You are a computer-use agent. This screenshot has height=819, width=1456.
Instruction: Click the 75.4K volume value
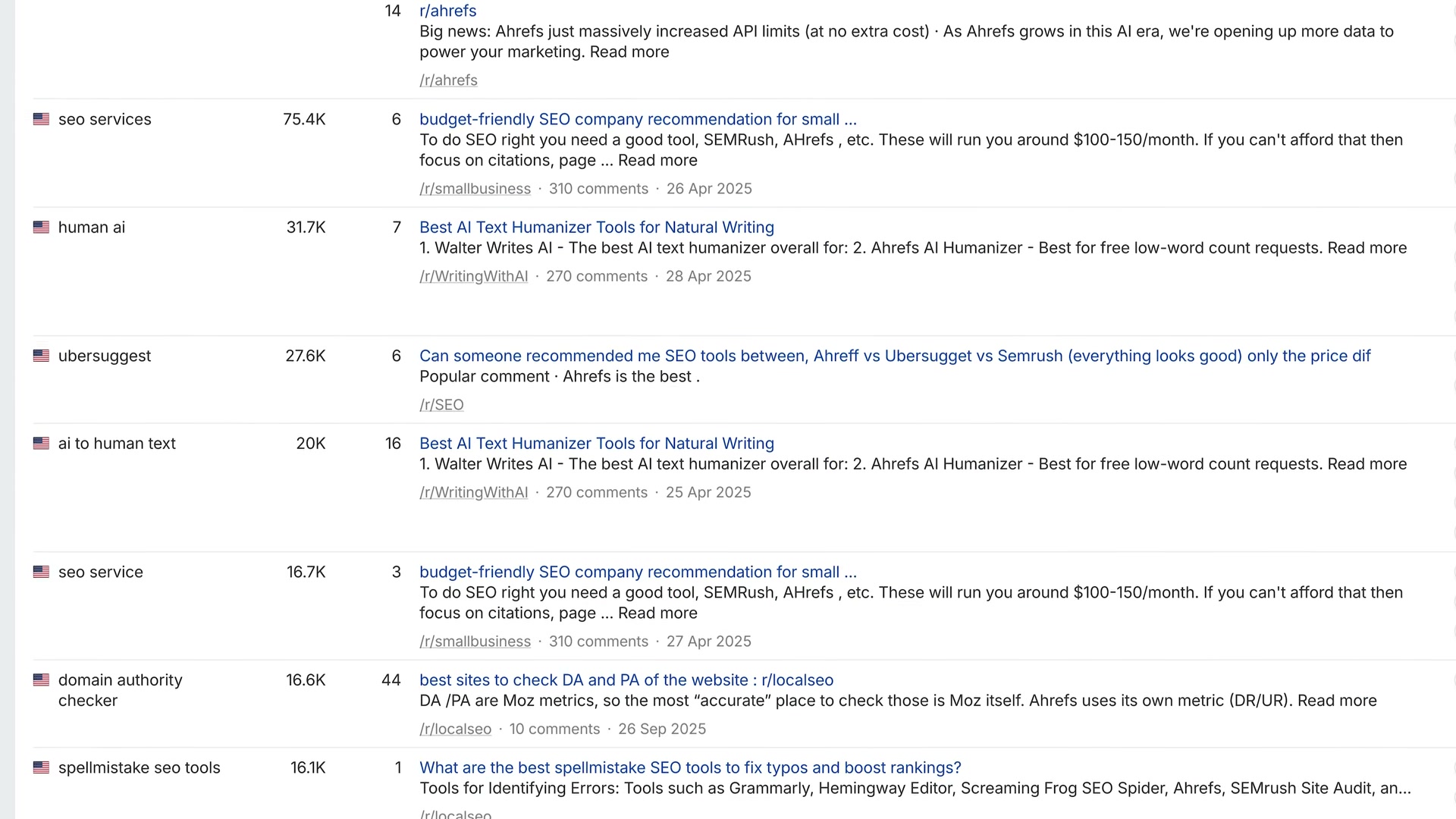[304, 120]
